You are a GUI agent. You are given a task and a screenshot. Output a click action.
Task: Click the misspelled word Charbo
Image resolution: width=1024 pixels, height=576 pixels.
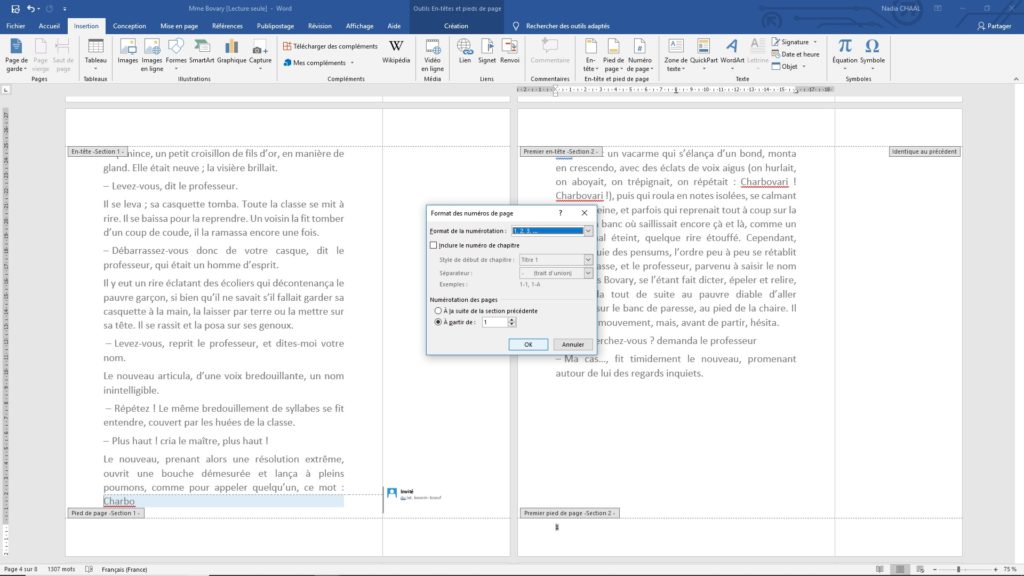point(119,501)
